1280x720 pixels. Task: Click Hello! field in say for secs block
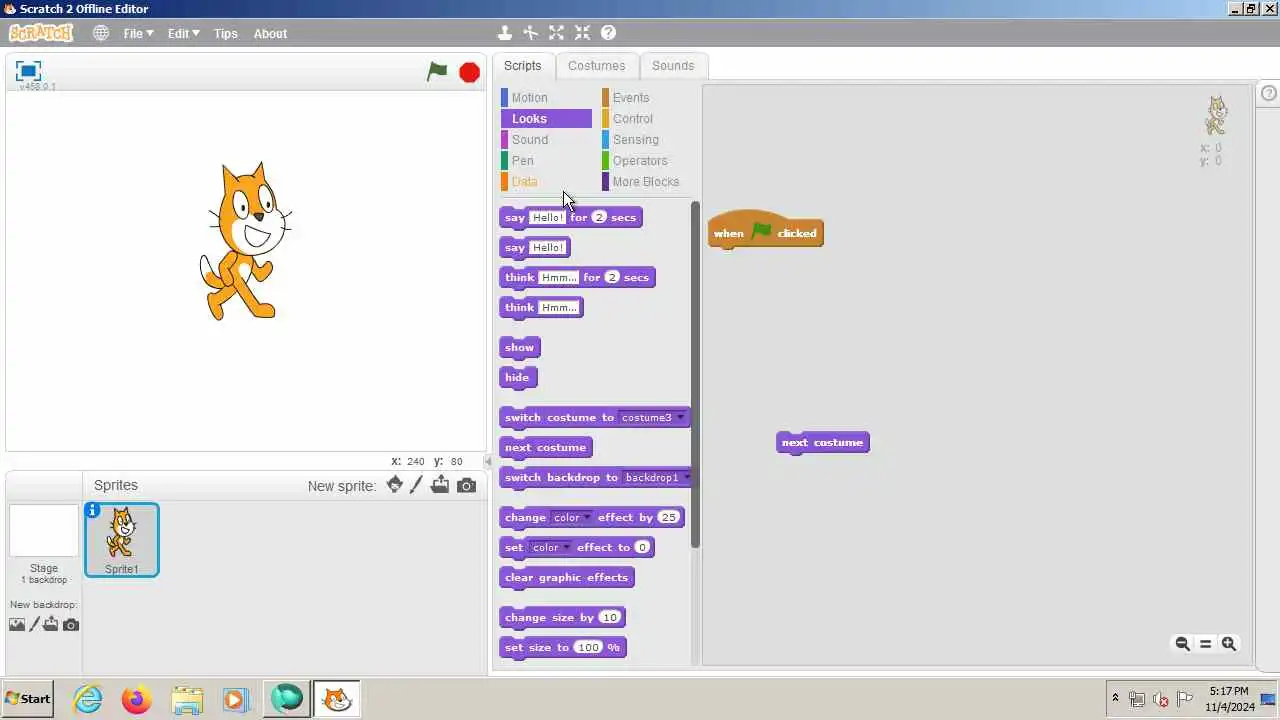pos(548,217)
